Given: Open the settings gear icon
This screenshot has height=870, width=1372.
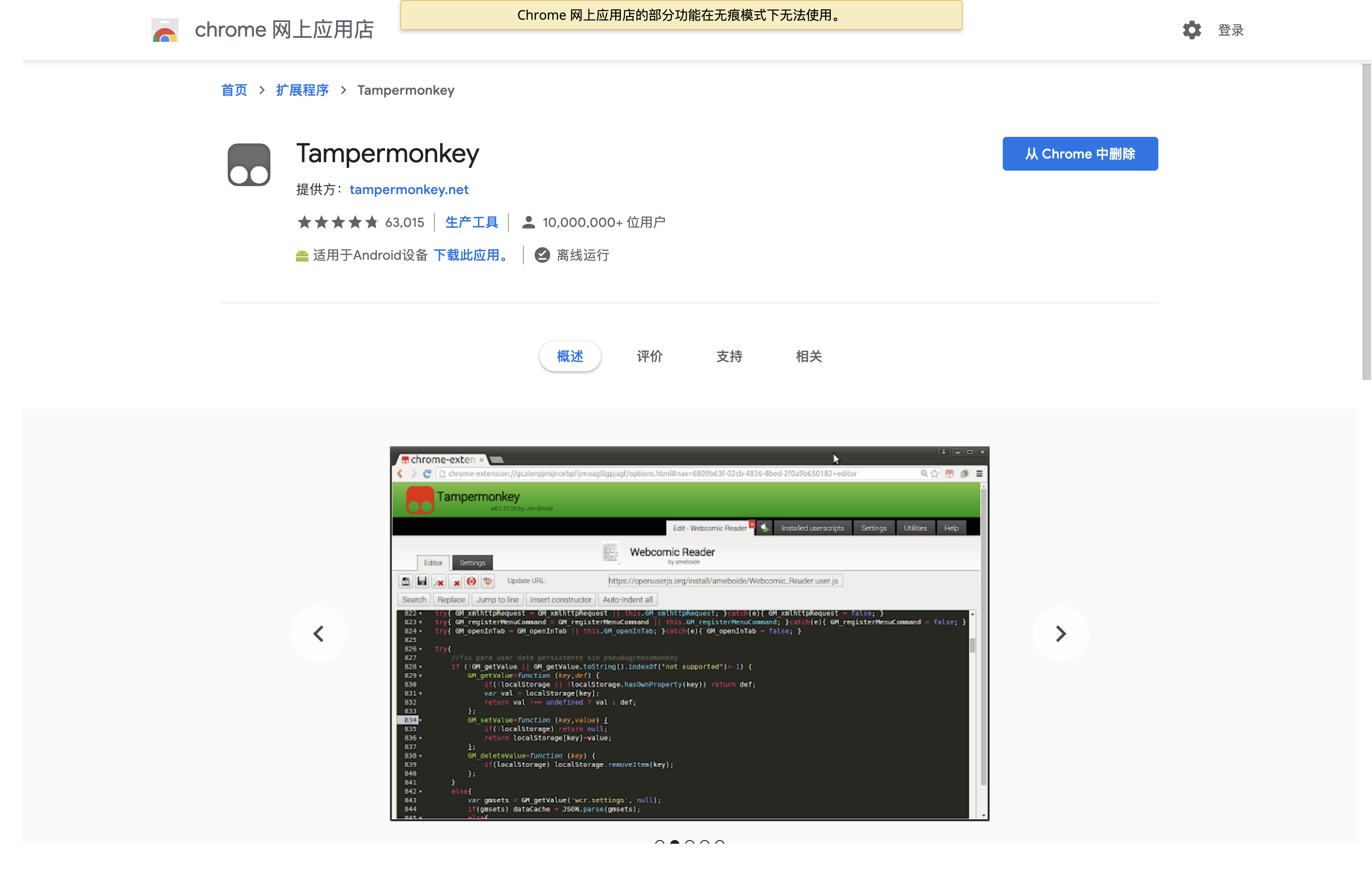Looking at the screenshot, I should click(1192, 30).
